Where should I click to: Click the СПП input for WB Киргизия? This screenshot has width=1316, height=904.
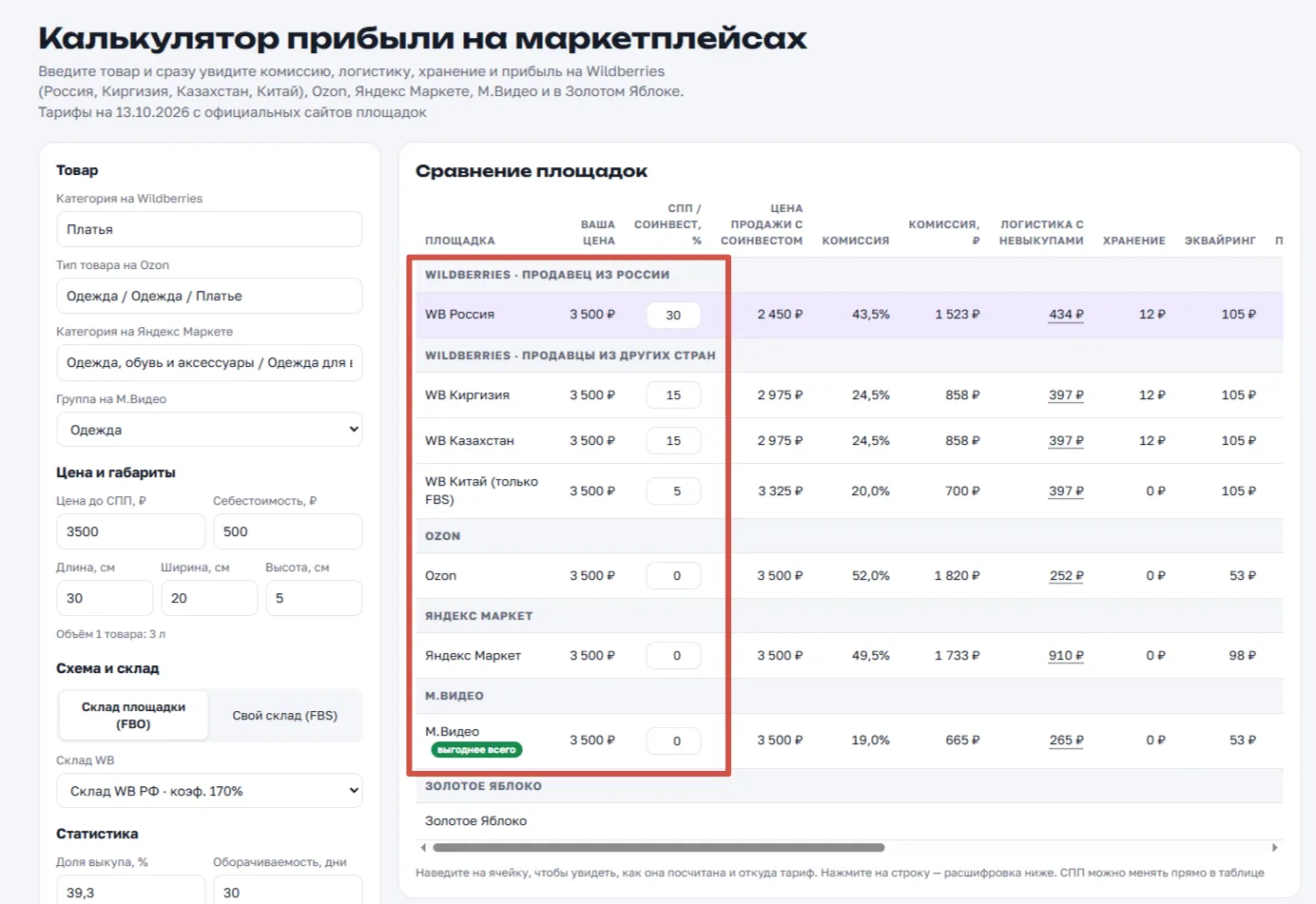[673, 394]
